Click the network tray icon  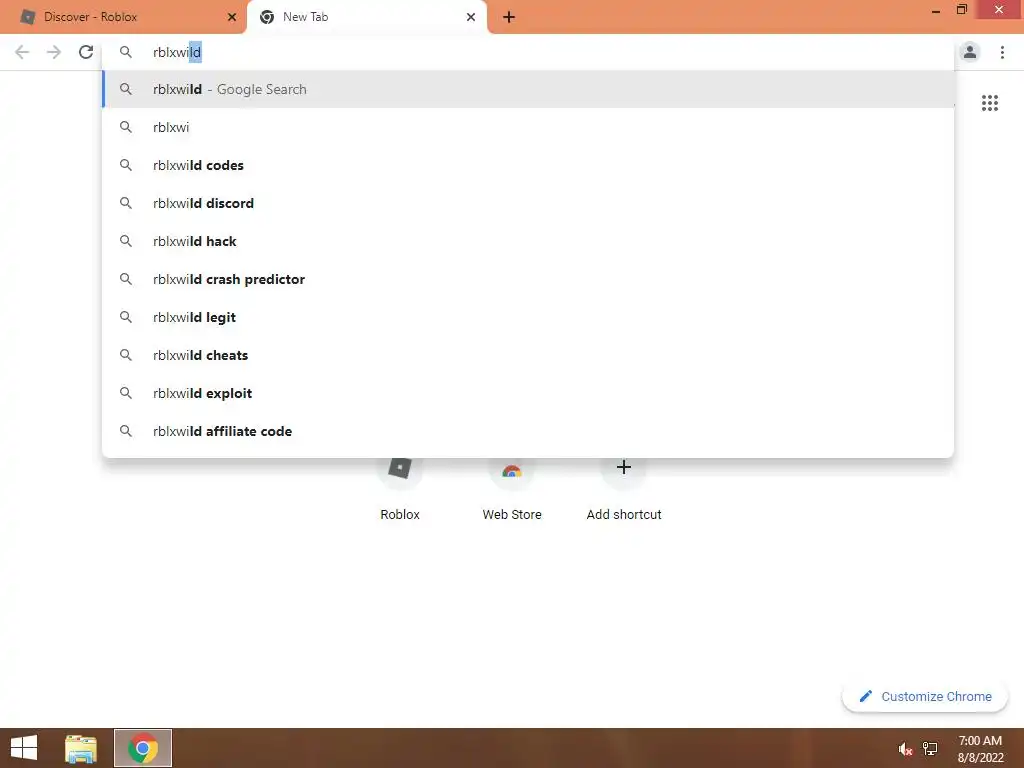coord(930,749)
